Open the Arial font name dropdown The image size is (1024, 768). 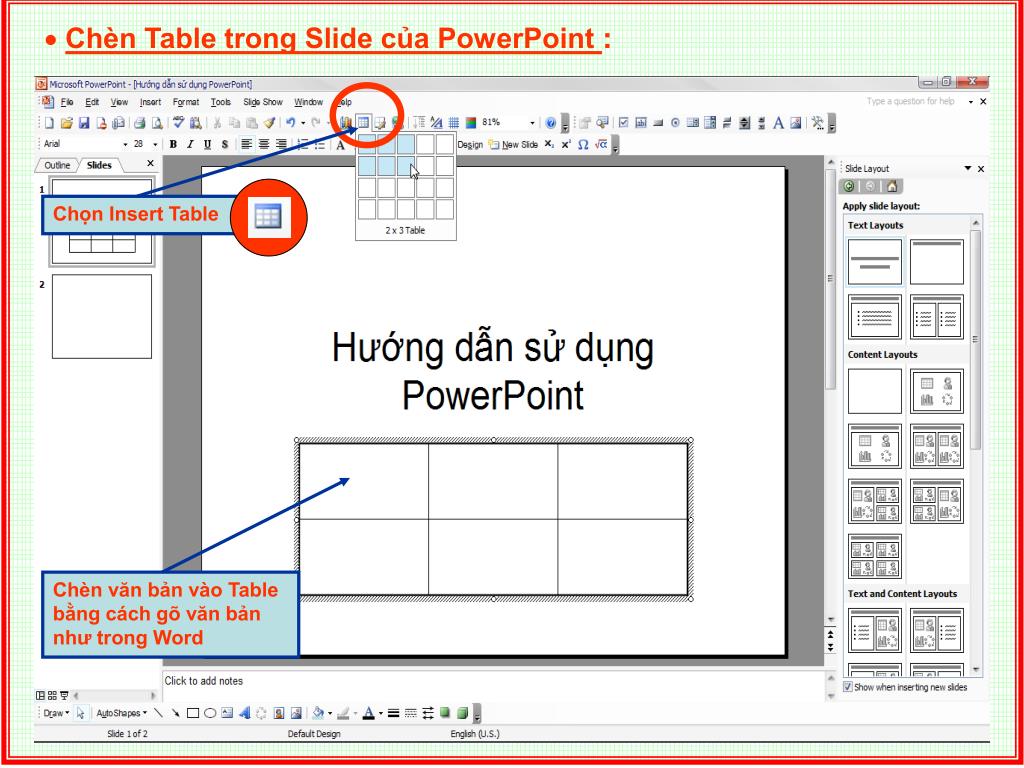pyautogui.click(x=125, y=144)
